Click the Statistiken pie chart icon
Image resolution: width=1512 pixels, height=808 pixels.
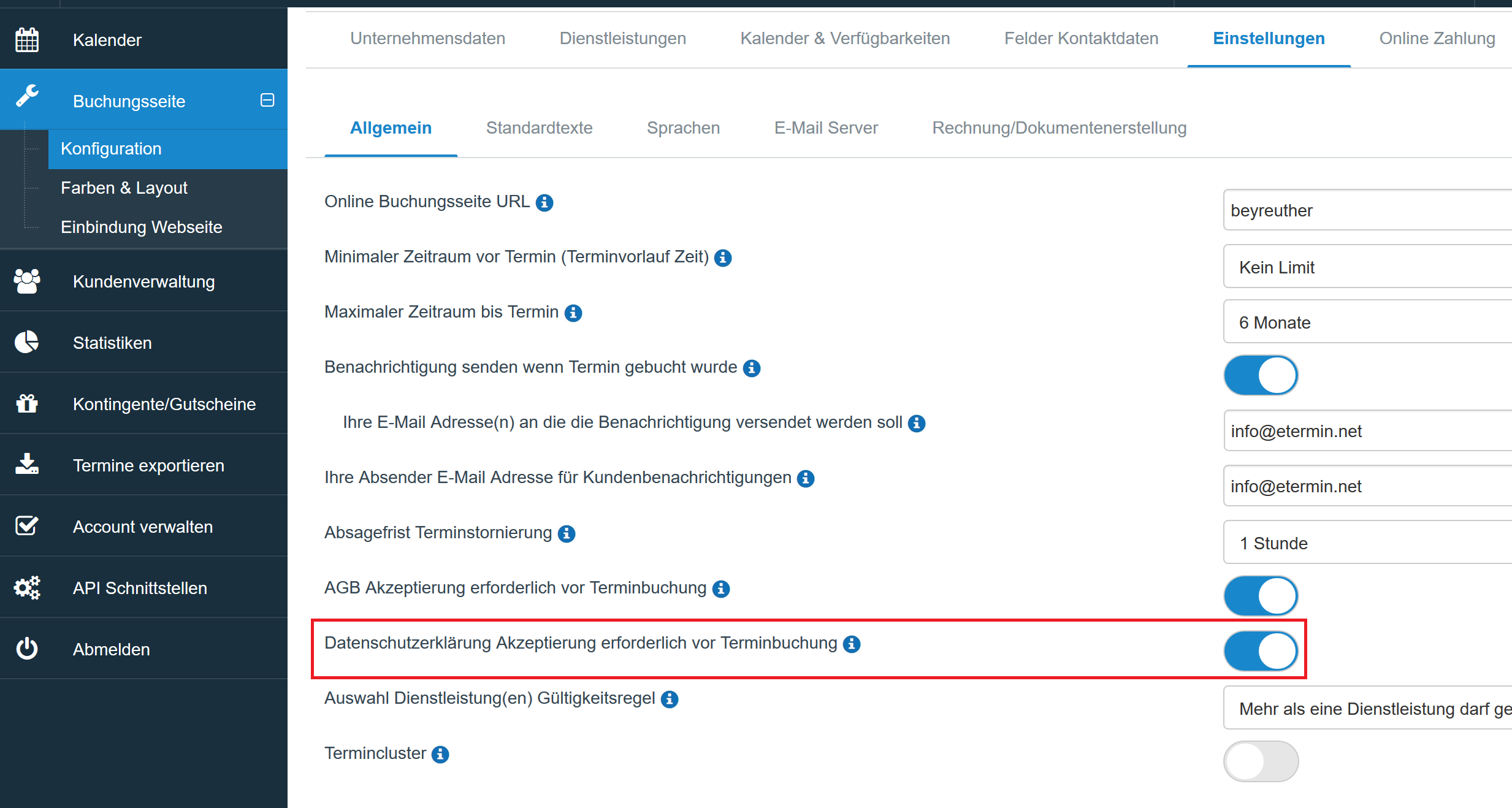[27, 342]
